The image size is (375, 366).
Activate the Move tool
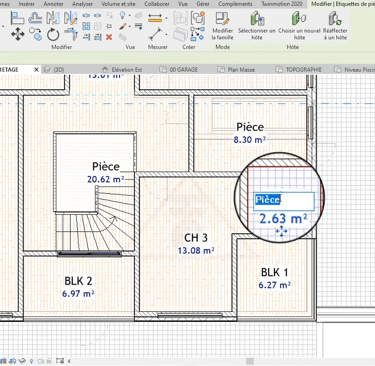17,34
